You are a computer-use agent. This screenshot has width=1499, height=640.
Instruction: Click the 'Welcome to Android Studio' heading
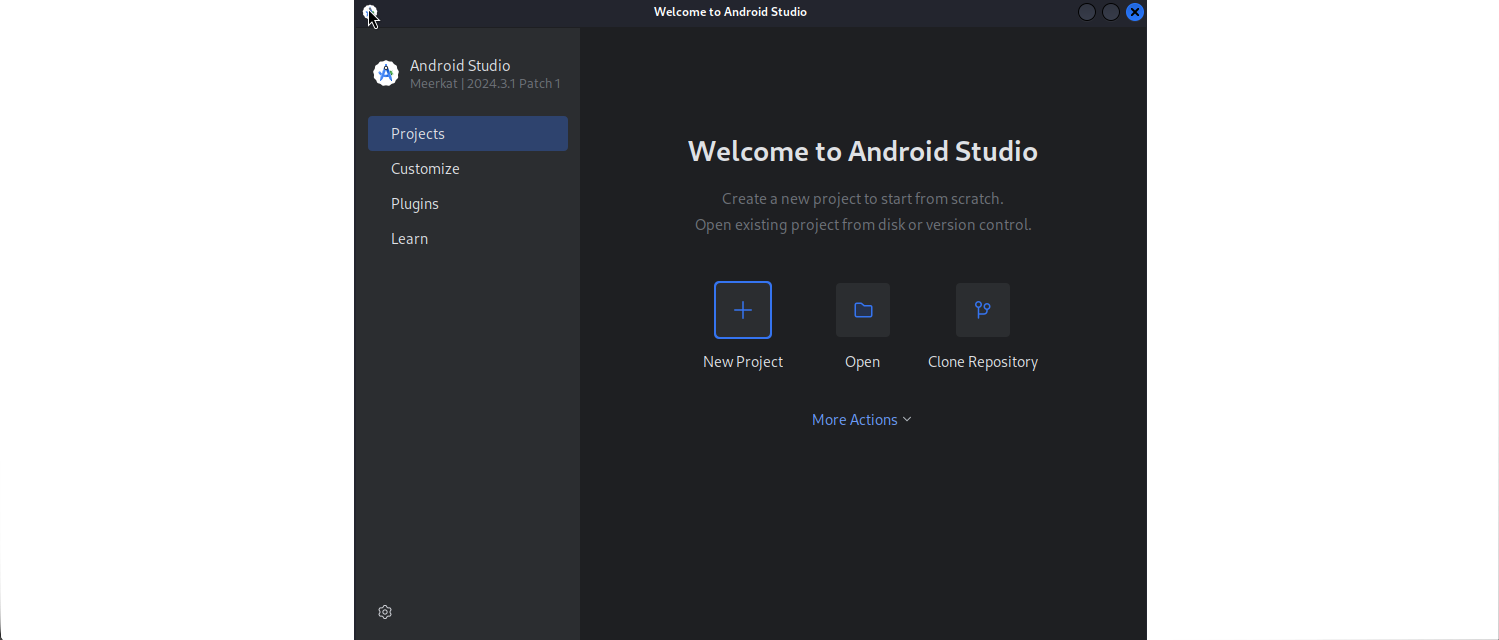click(x=863, y=151)
